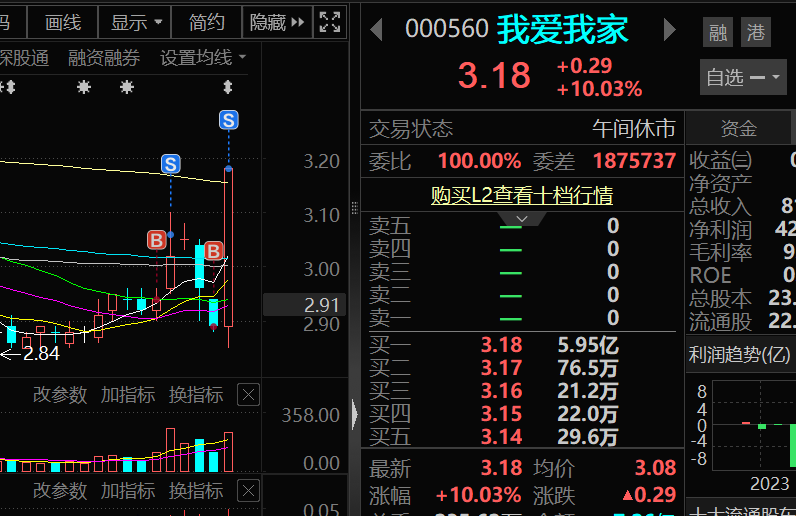
Task: Open the 设置均线 moving average dropdown
Action: click(x=203, y=58)
